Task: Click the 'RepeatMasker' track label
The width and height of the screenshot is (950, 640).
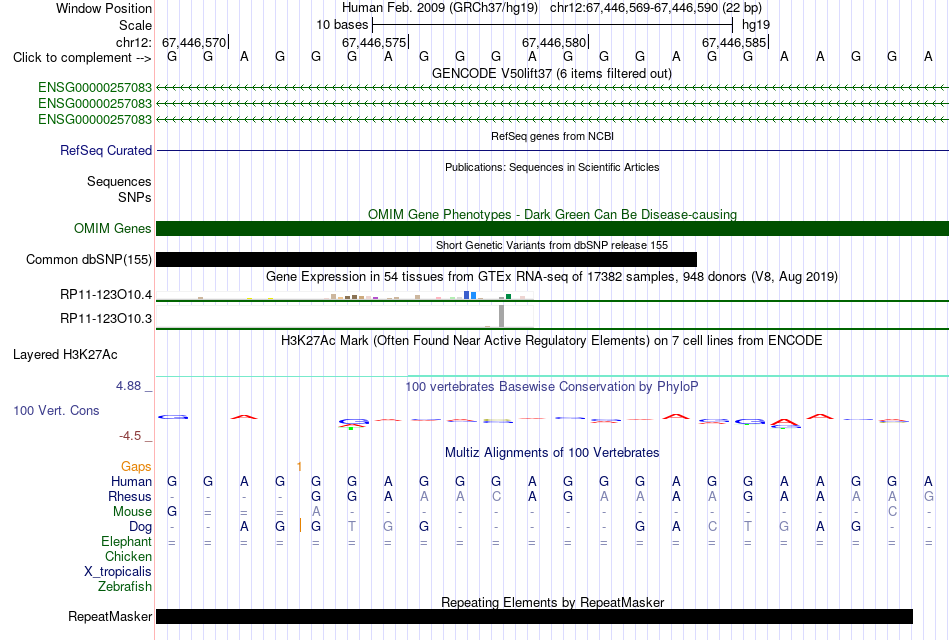Action: pyautogui.click(x=110, y=616)
